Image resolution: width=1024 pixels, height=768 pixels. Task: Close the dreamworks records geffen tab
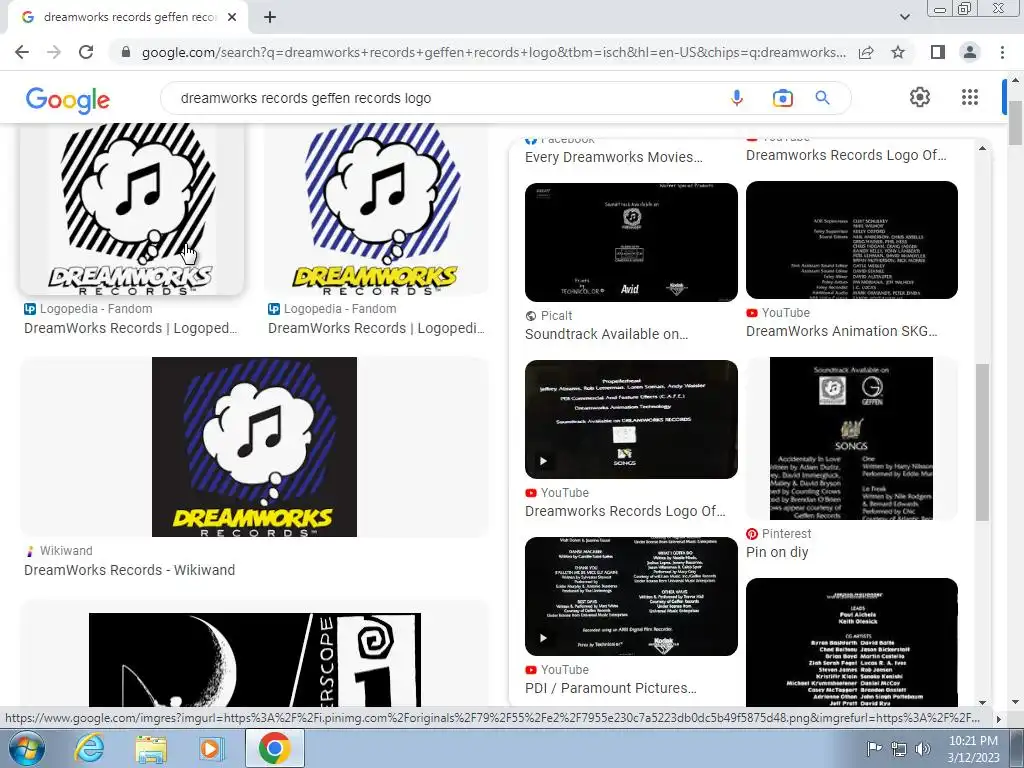(231, 17)
